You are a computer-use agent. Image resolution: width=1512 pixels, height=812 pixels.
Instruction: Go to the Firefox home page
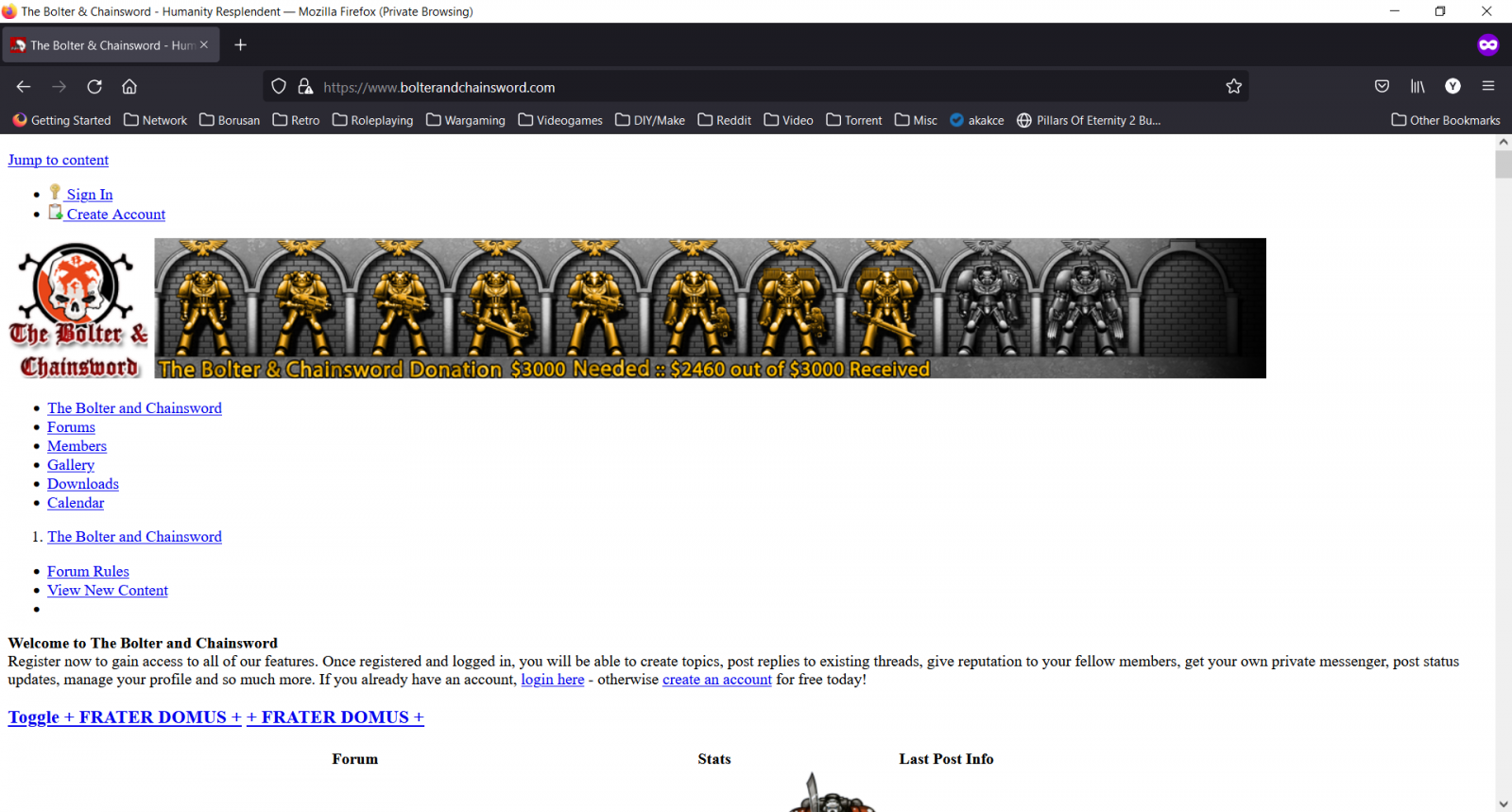coord(129,87)
